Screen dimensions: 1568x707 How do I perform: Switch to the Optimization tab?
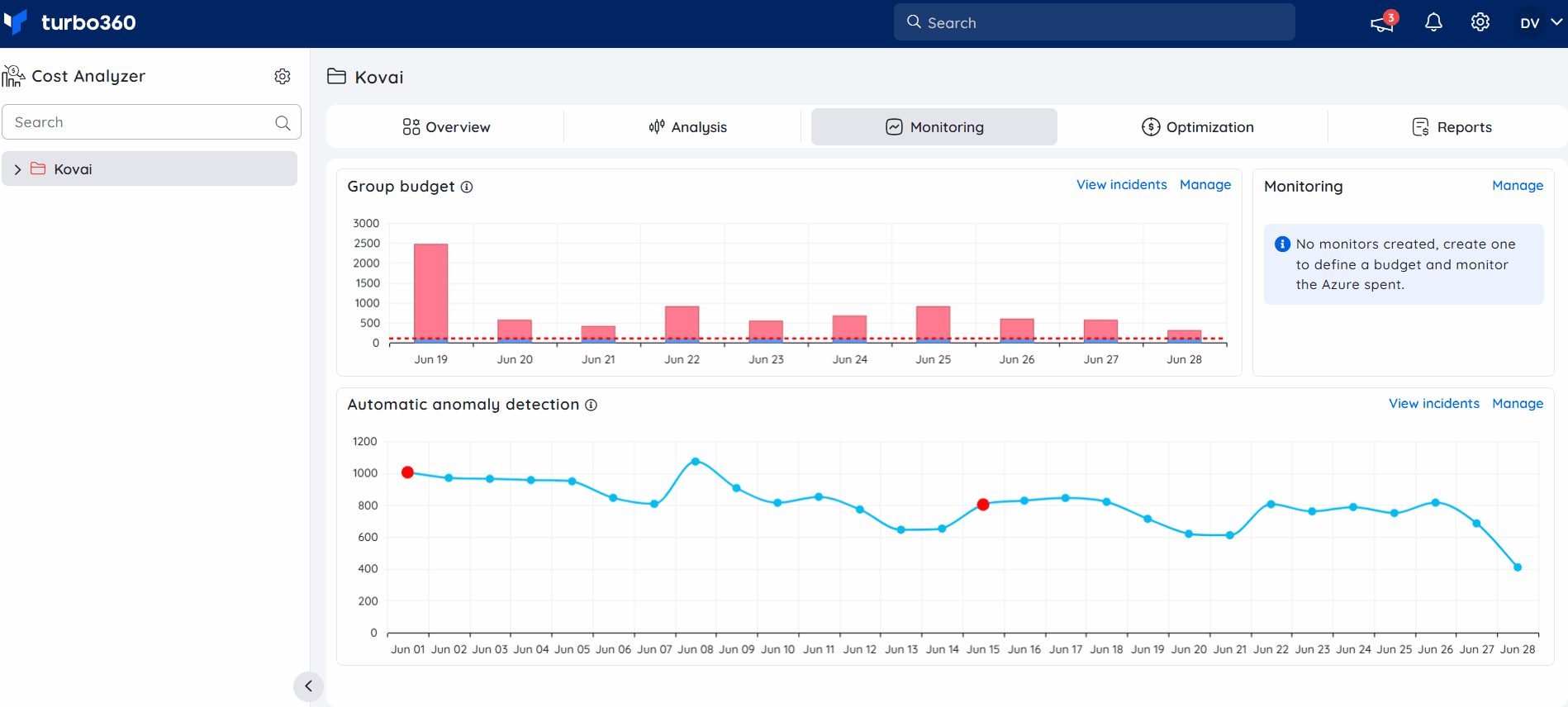[x=1198, y=127]
